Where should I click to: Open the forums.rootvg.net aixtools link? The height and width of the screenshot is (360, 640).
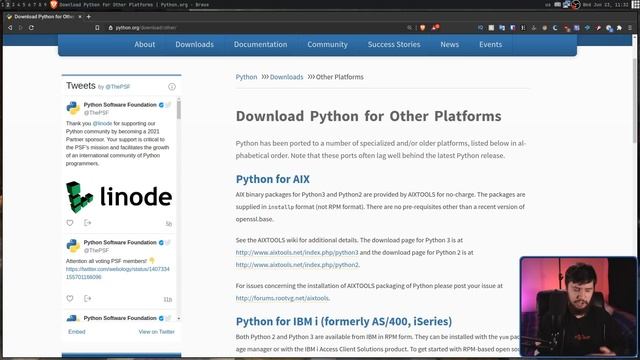[x=282, y=298]
